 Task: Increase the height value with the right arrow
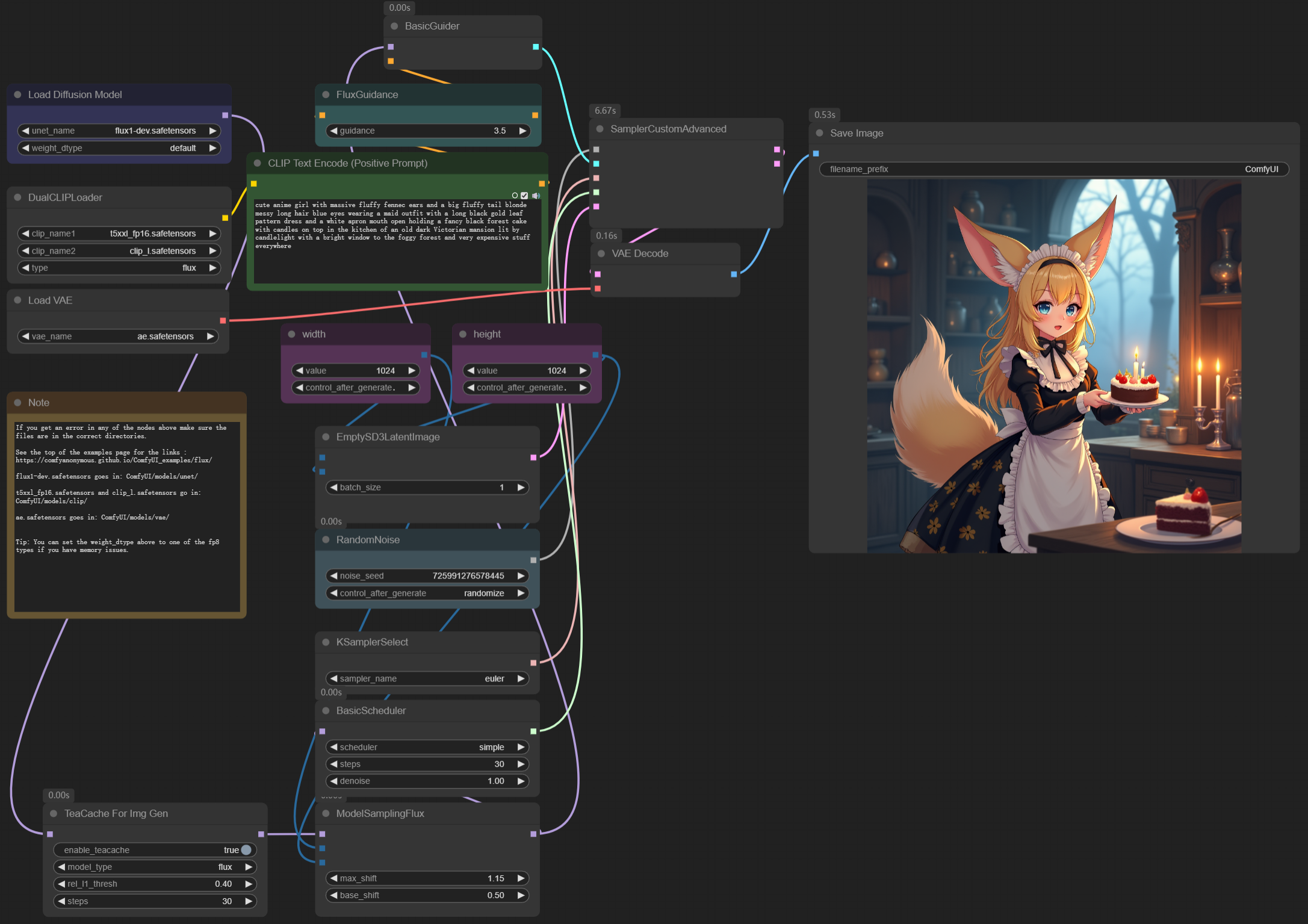[x=583, y=371]
